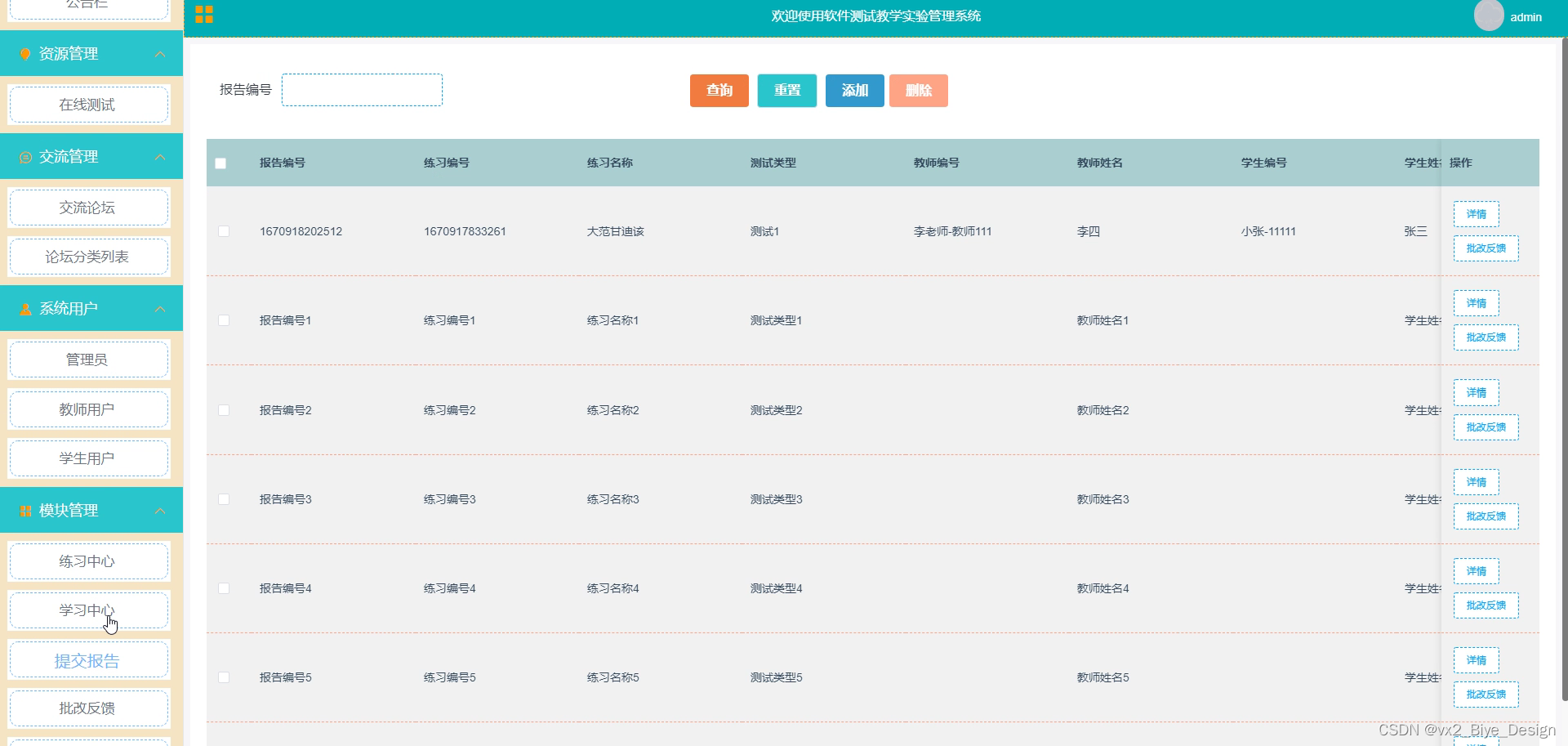Click cell 测试类型4

(x=777, y=588)
